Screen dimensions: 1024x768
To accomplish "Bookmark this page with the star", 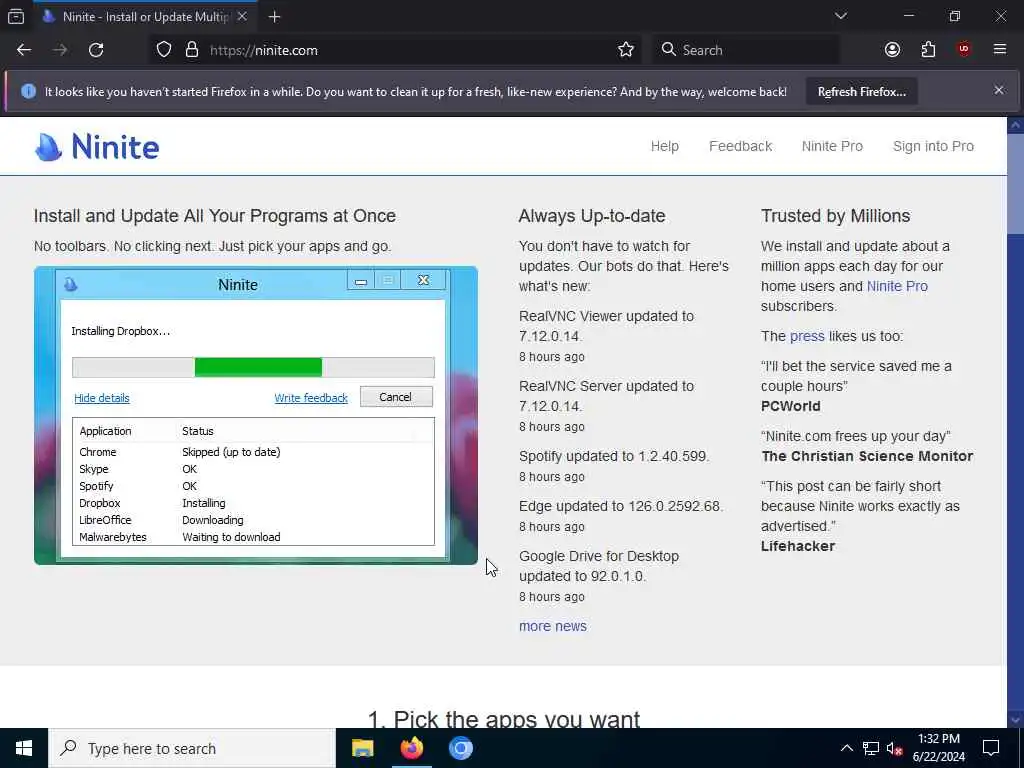I will (626, 50).
